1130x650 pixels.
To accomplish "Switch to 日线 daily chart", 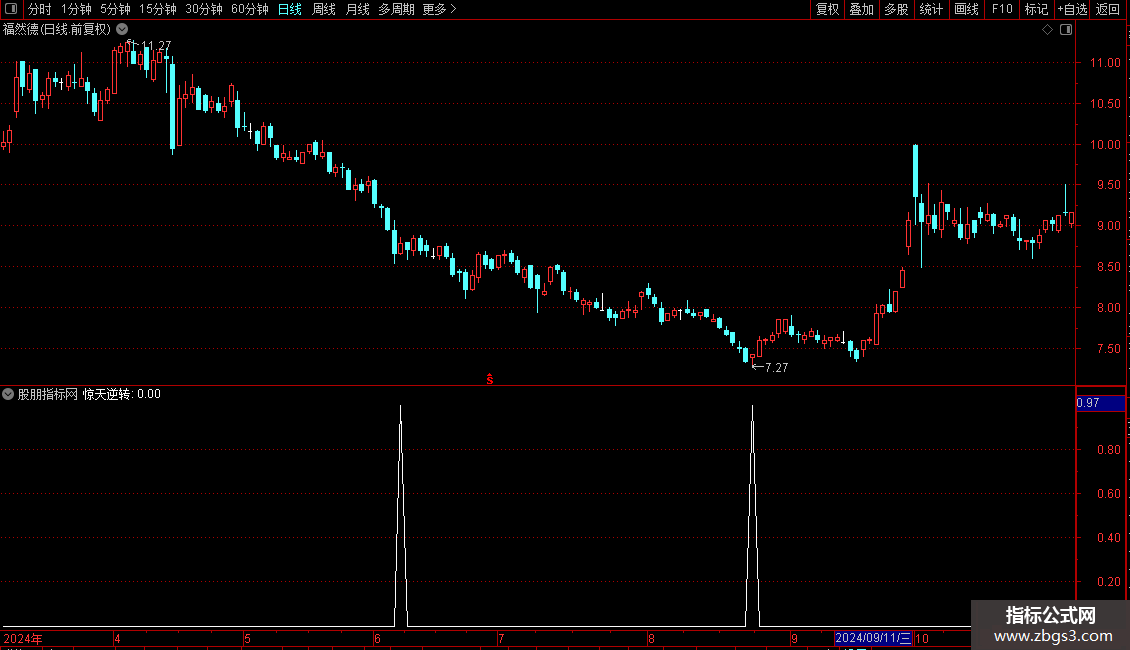I will point(290,9).
